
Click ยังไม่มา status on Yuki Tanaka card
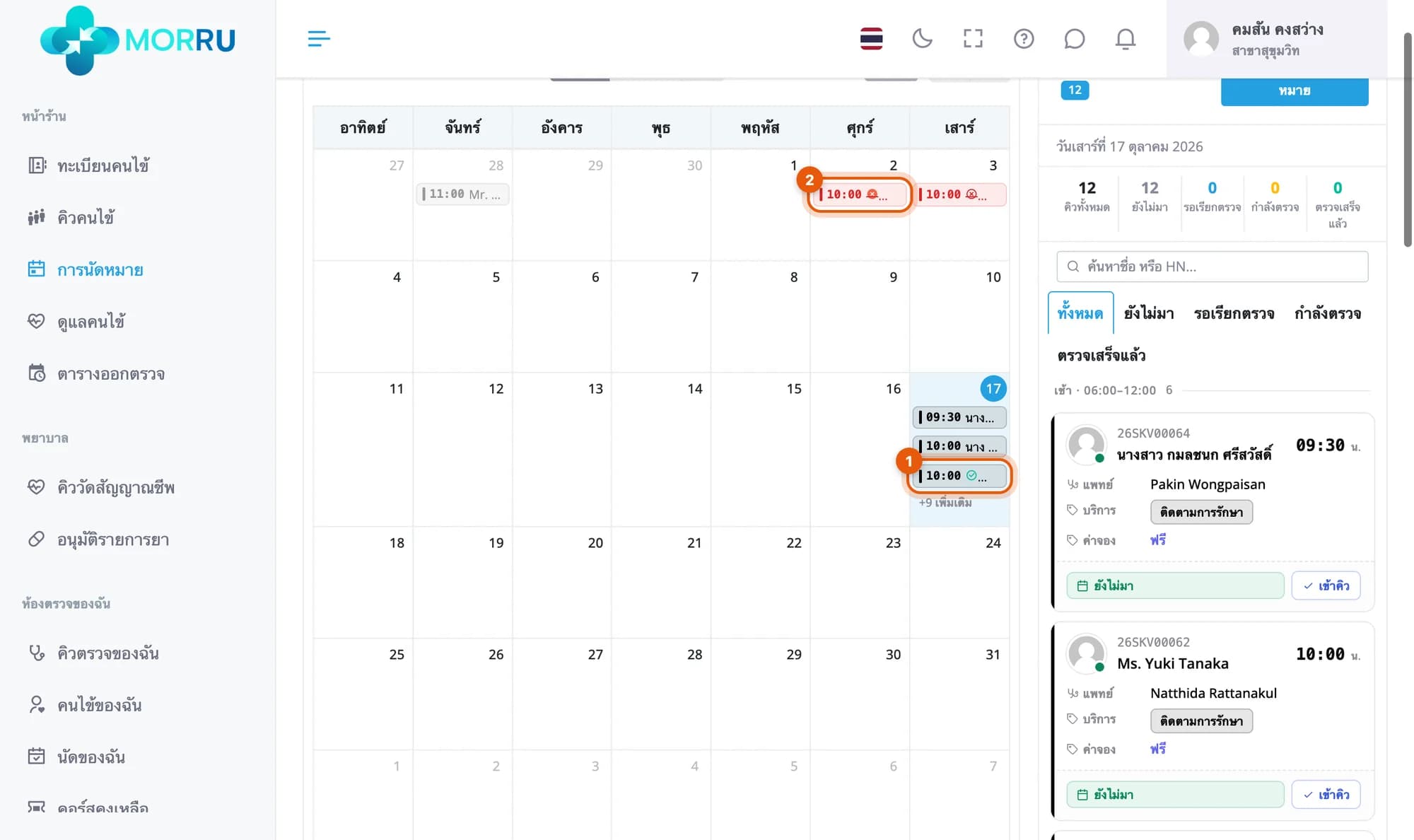pyautogui.click(x=1175, y=794)
